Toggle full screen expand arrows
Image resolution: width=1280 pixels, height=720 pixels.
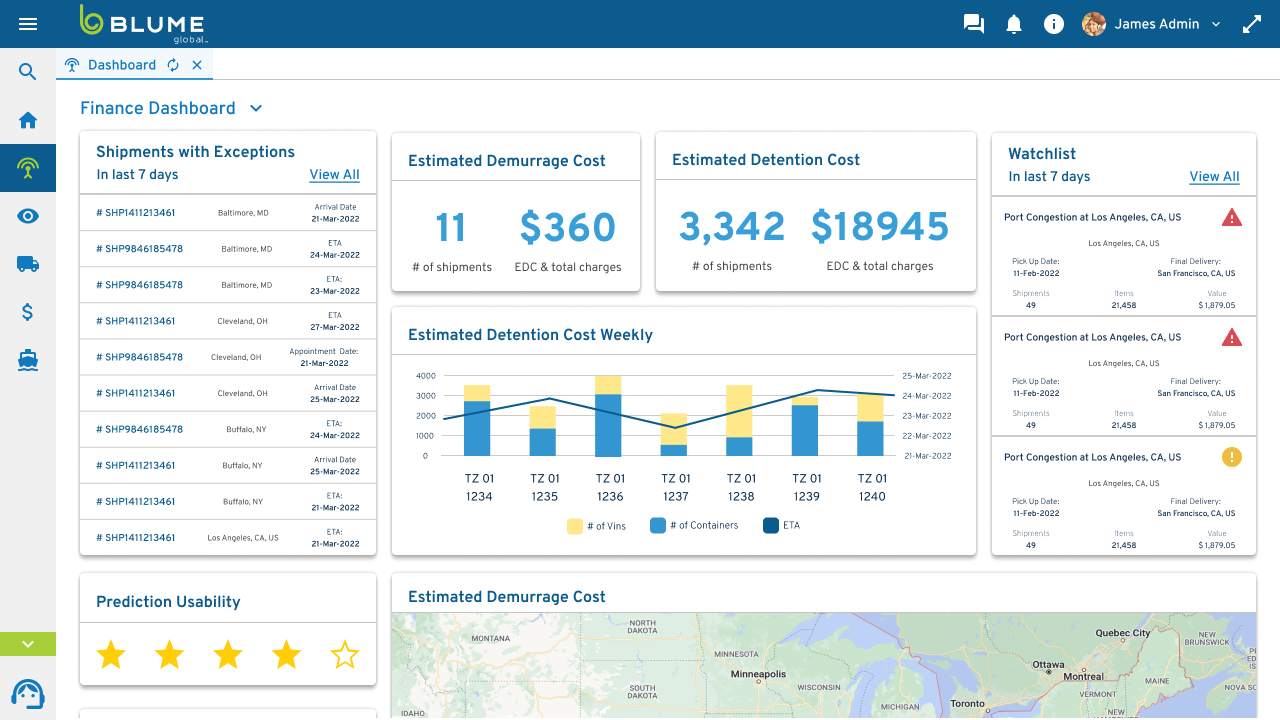(x=1252, y=24)
